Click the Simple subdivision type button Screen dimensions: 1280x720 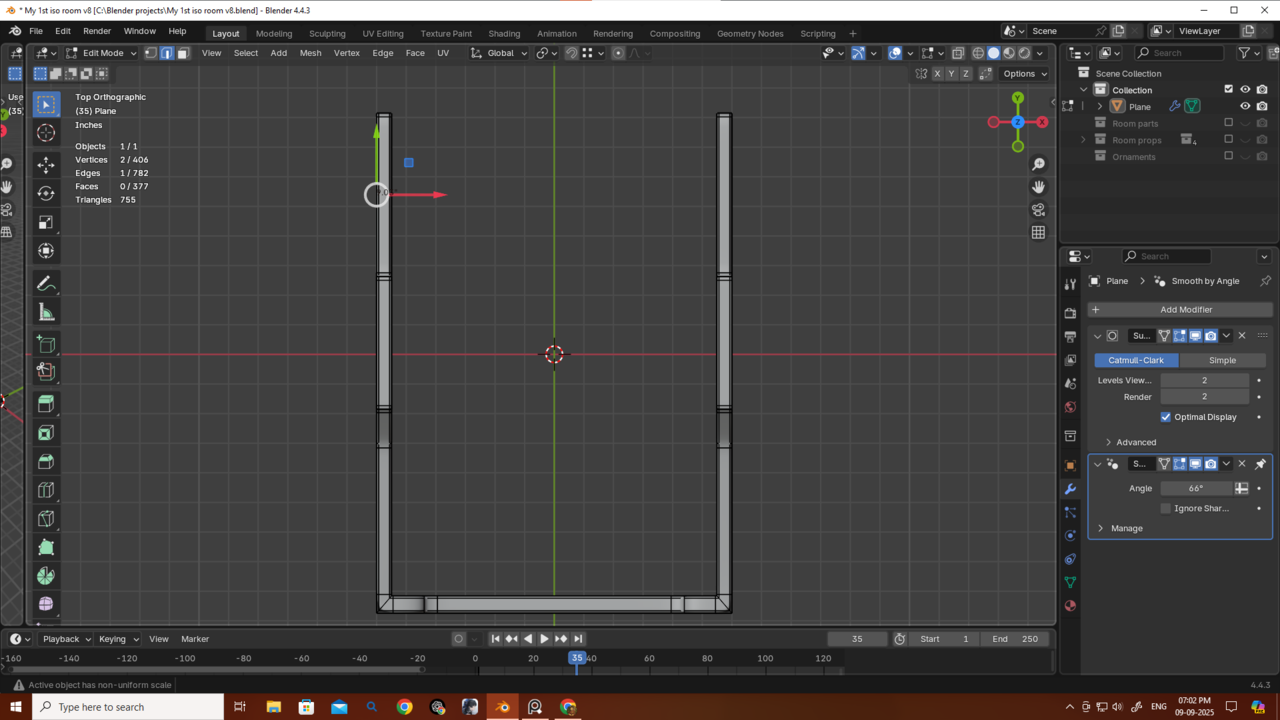1222,360
